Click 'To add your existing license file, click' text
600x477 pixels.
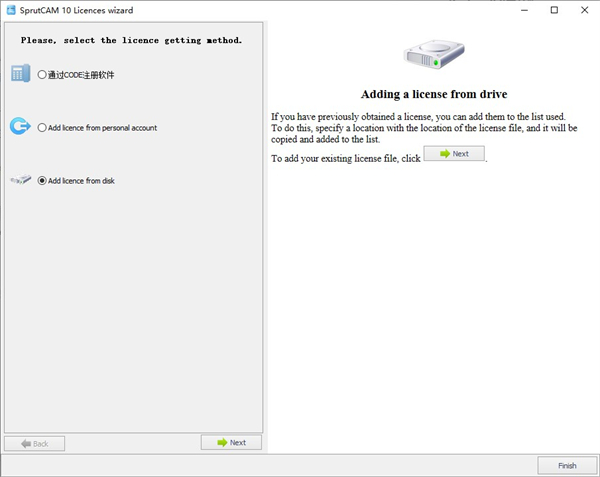[346, 158]
